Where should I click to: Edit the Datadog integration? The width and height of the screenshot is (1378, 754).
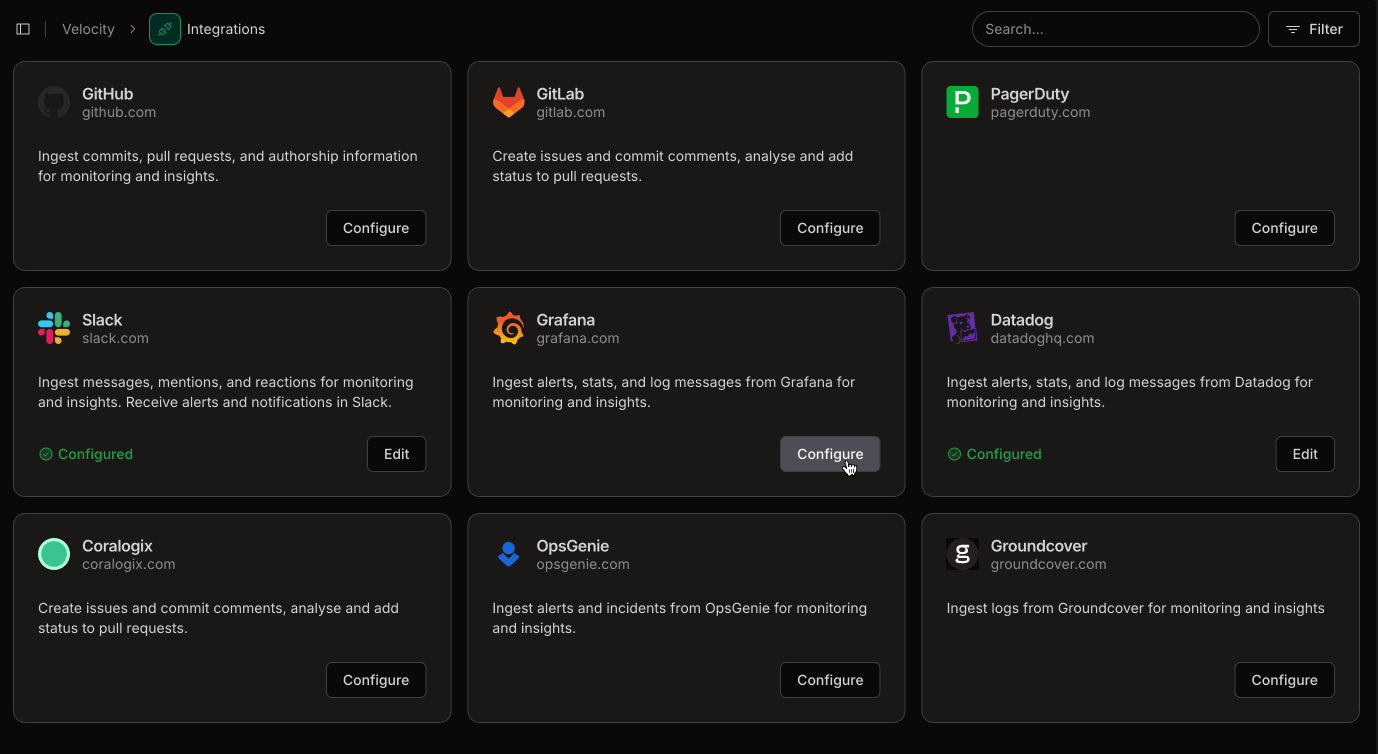tap(1305, 454)
